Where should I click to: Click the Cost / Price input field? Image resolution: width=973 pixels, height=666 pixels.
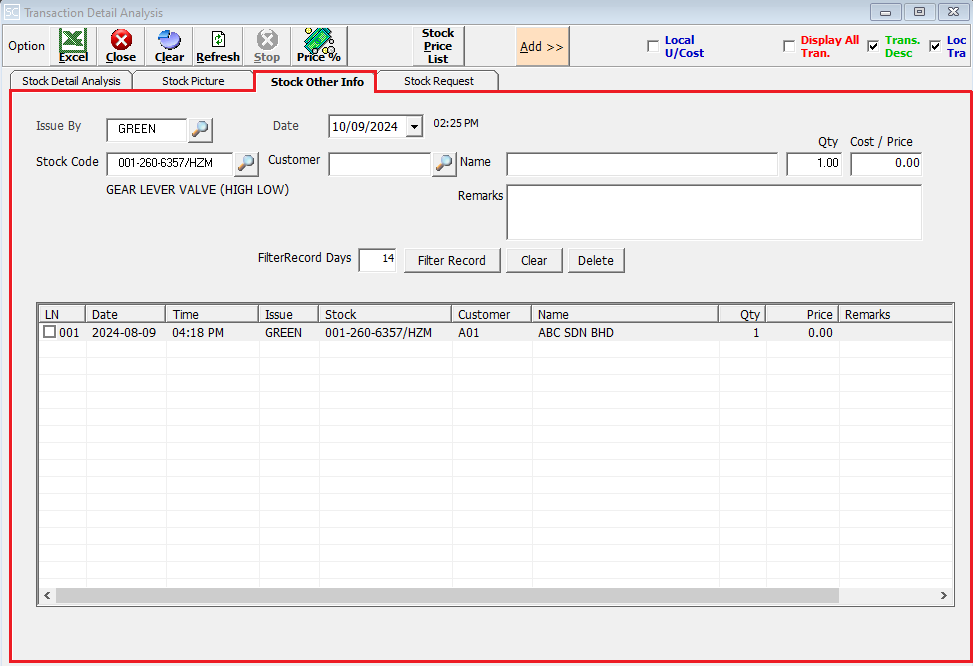886,164
